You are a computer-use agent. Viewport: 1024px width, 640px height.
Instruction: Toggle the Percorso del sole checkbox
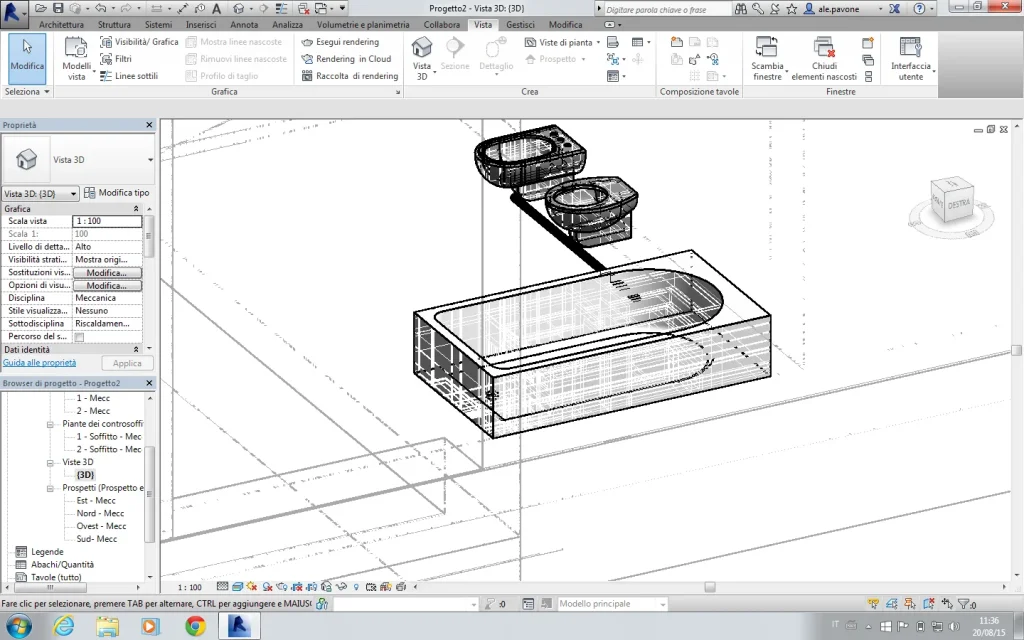tap(79, 337)
